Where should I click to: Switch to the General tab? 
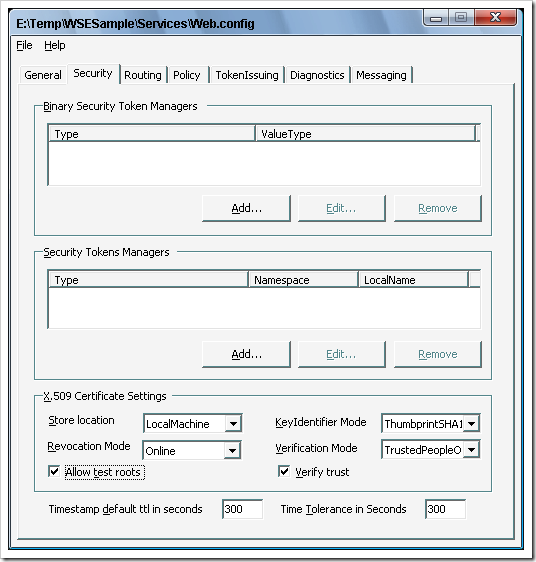tap(43, 75)
